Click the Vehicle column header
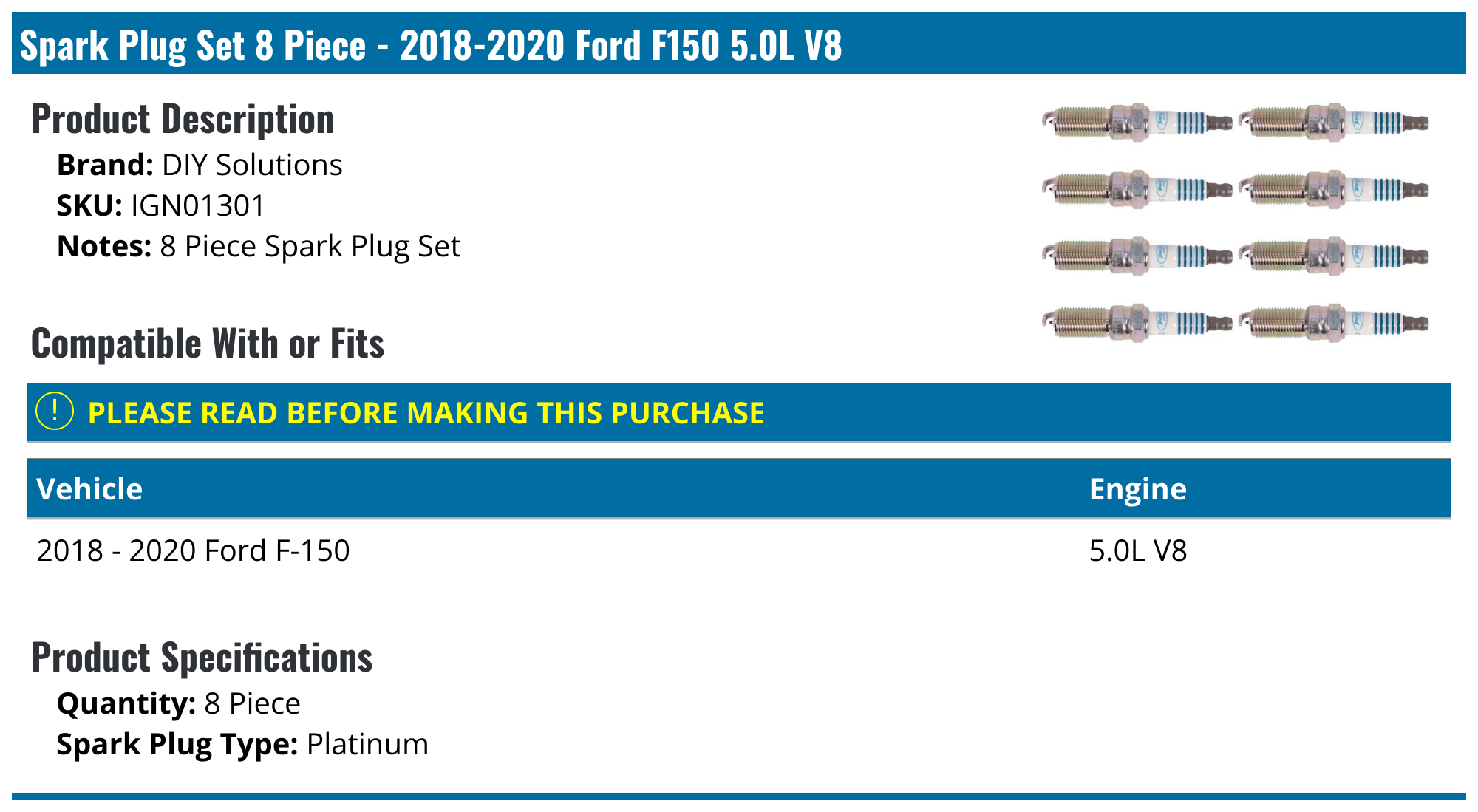Image resolution: width=1478 pixels, height=812 pixels. click(x=89, y=489)
